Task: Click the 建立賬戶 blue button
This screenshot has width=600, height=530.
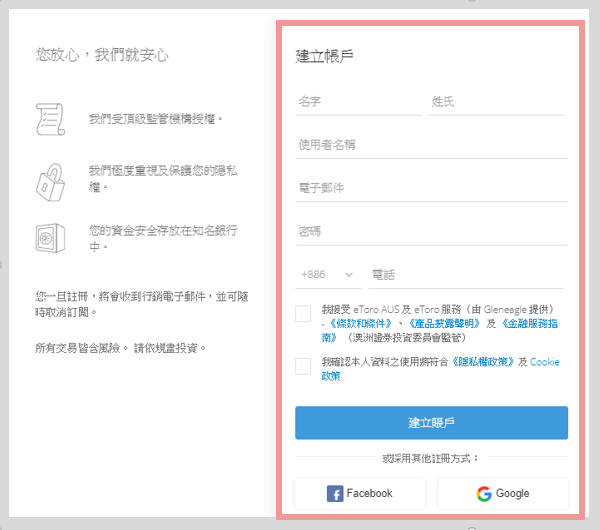Action: [431, 423]
